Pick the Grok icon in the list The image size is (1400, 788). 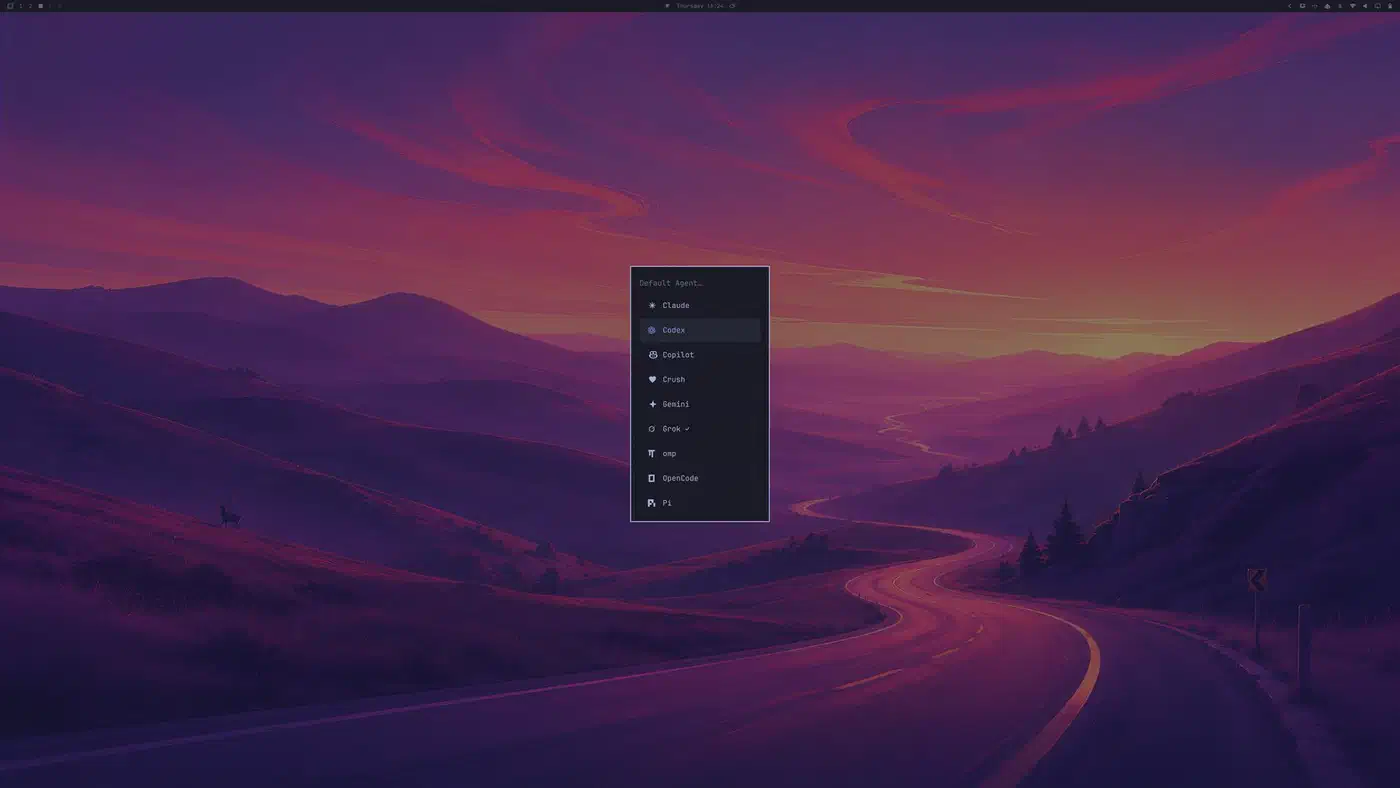coord(652,429)
